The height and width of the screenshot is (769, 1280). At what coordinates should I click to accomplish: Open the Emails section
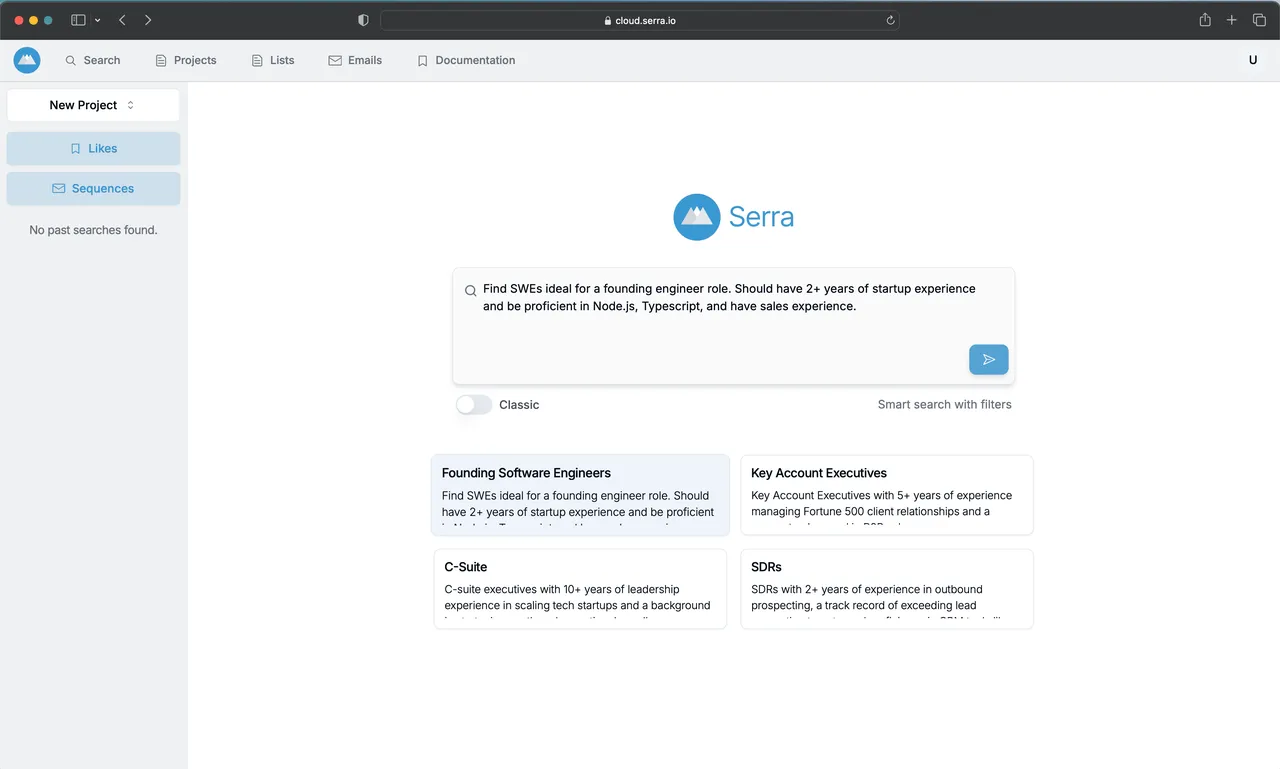click(355, 60)
